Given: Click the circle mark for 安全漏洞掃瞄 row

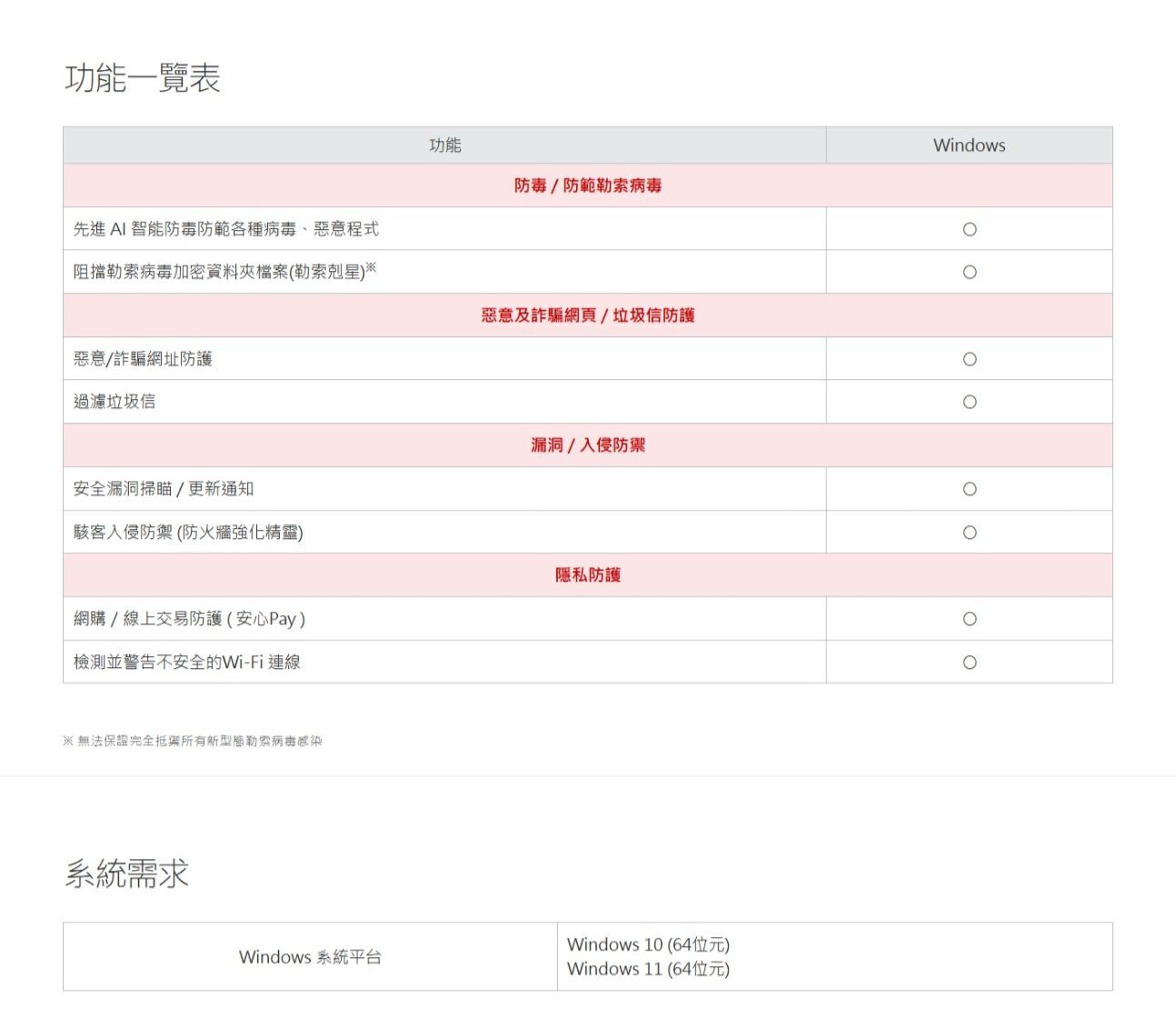Looking at the screenshot, I should (x=969, y=489).
